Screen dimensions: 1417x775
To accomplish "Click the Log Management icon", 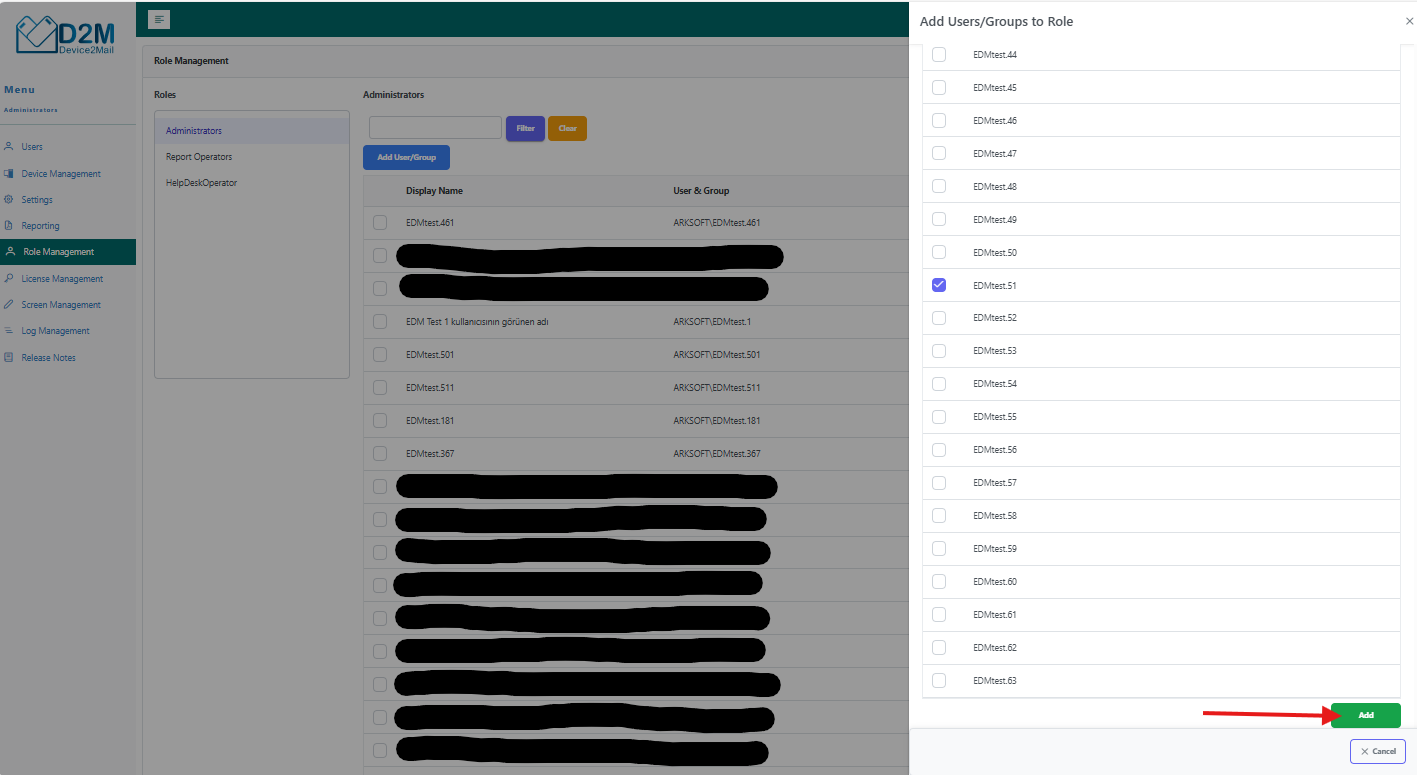I will 9,331.
